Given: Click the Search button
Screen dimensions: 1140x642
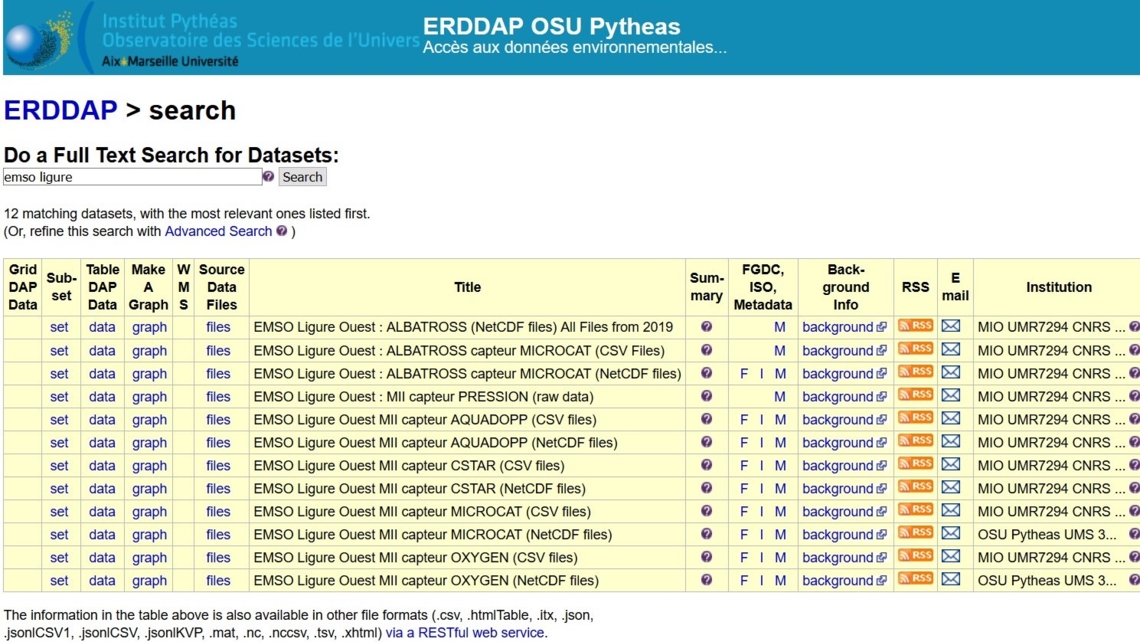Looking at the screenshot, I should point(302,177).
